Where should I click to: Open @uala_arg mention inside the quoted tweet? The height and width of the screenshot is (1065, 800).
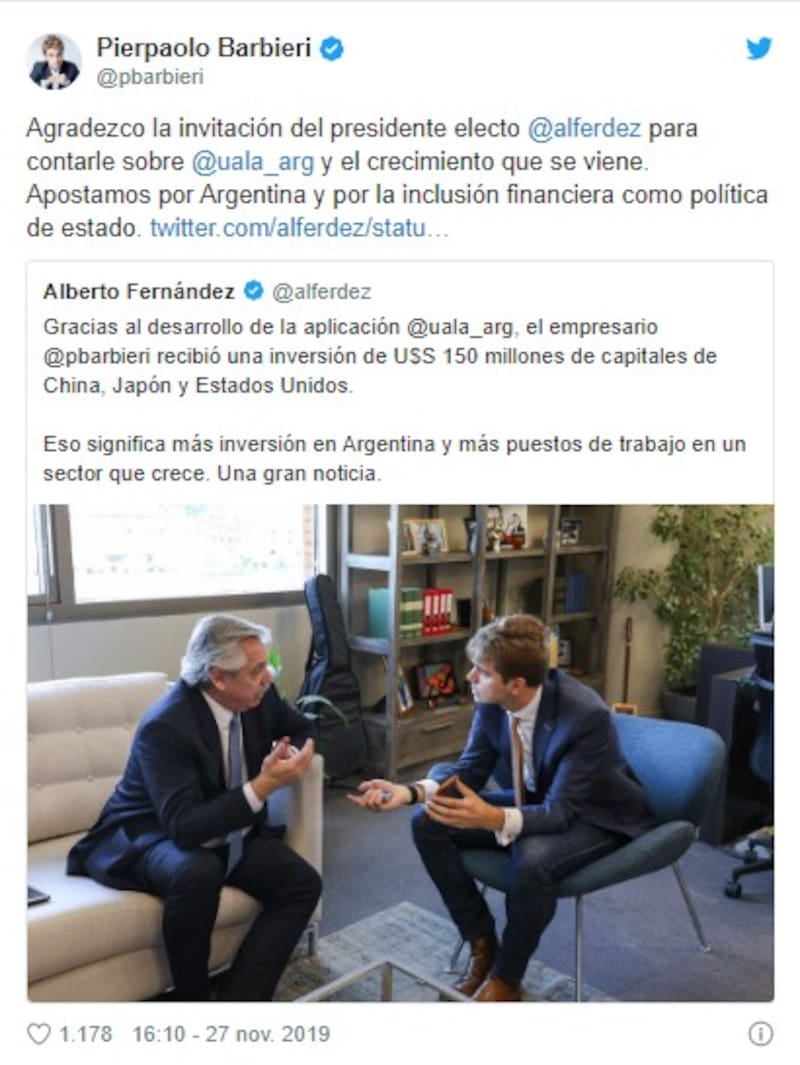(460, 327)
